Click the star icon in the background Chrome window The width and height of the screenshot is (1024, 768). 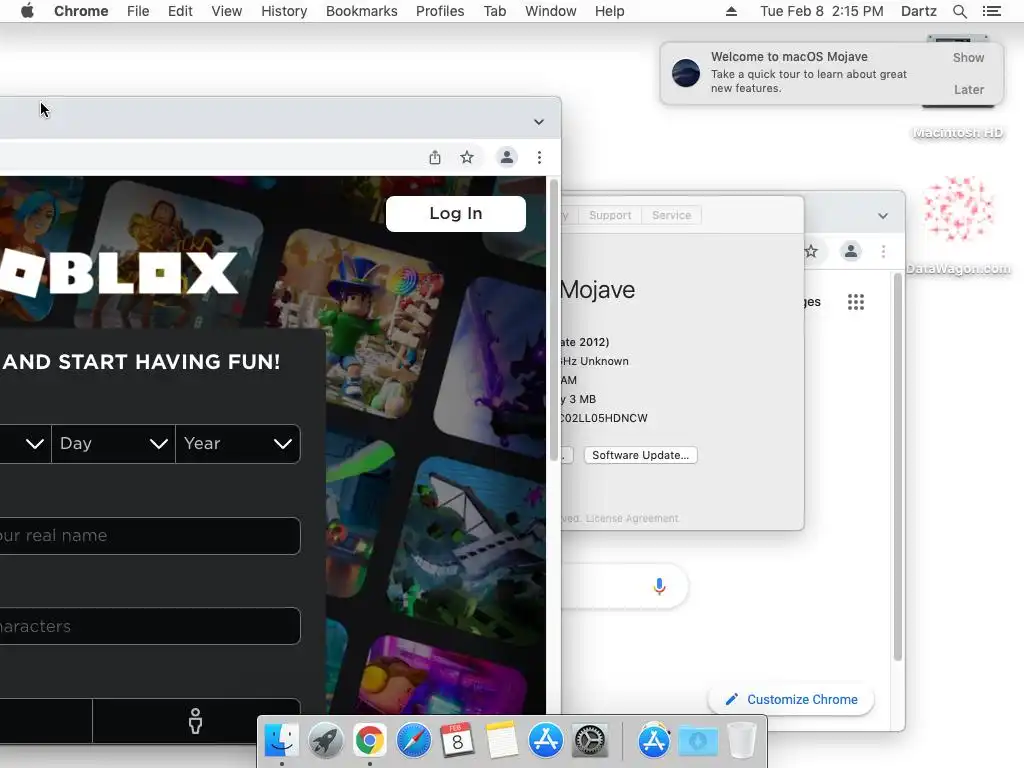(x=811, y=251)
